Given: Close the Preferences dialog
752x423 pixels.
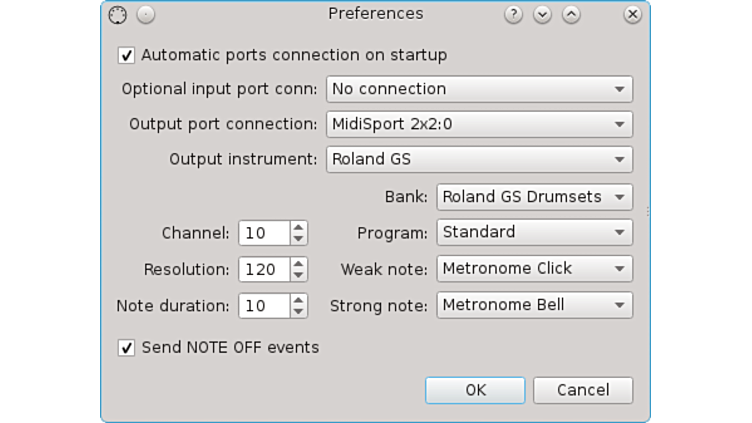Looking at the screenshot, I should 632,15.
